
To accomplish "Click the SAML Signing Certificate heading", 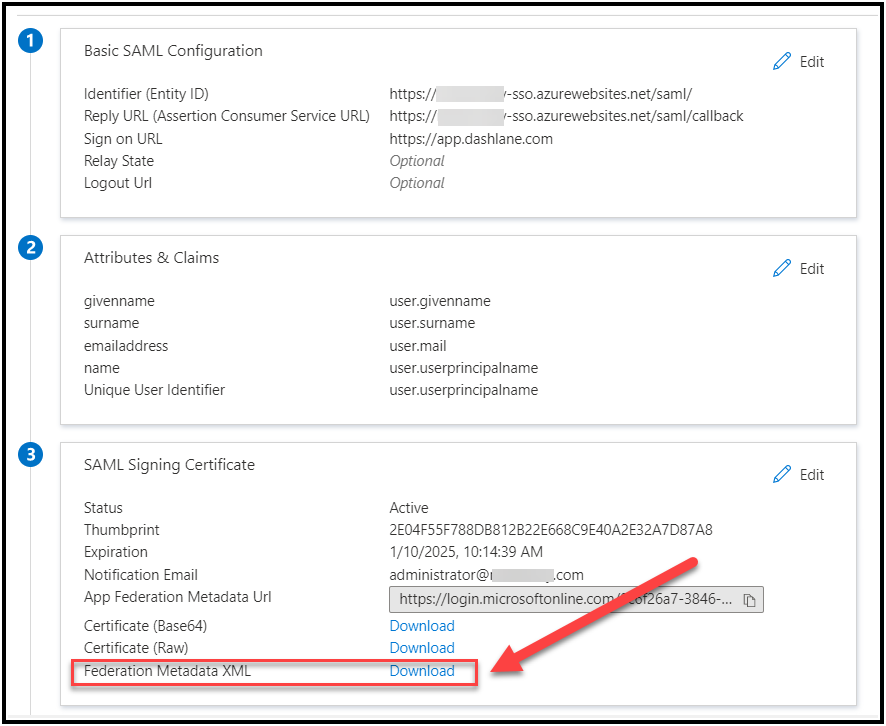I will click(169, 465).
